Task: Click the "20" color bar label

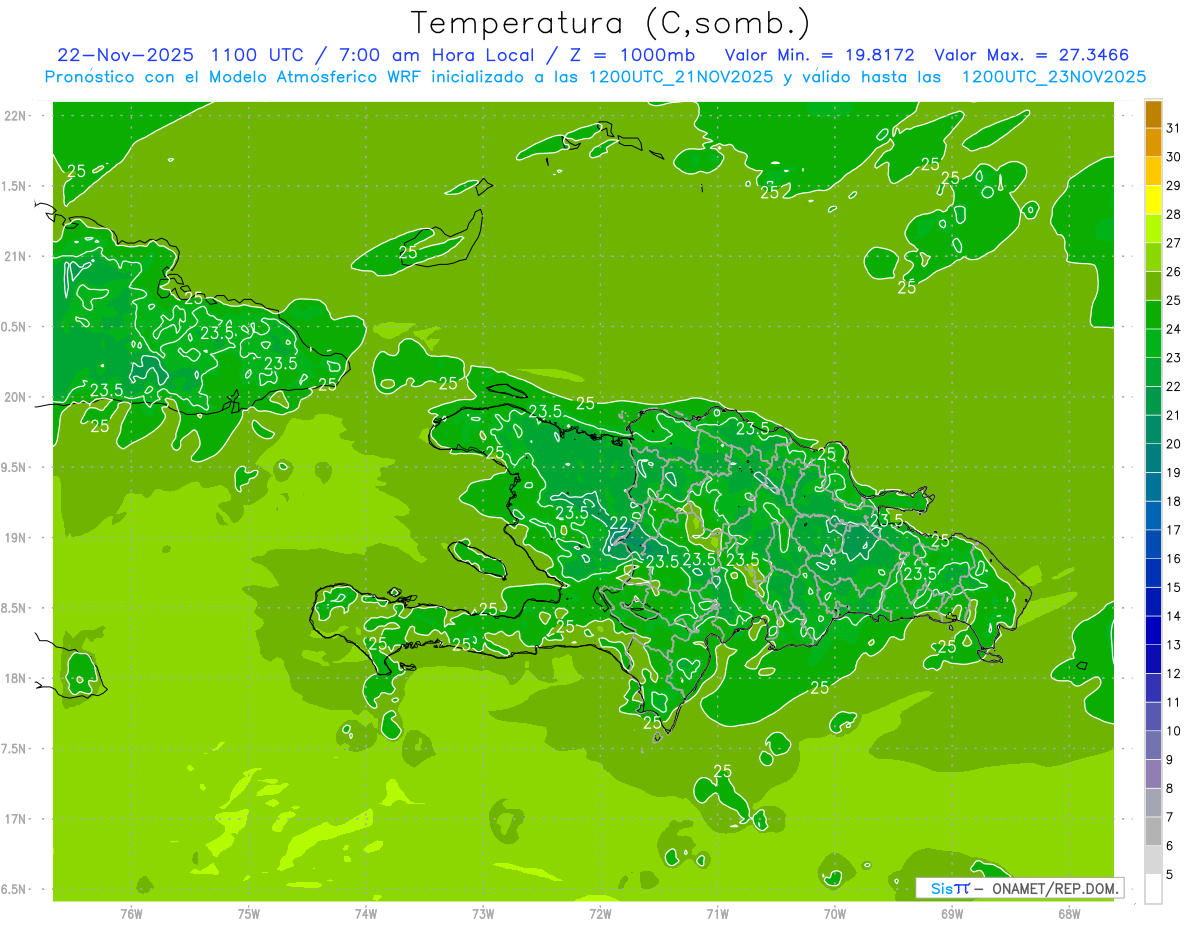Action: (1174, 444)
